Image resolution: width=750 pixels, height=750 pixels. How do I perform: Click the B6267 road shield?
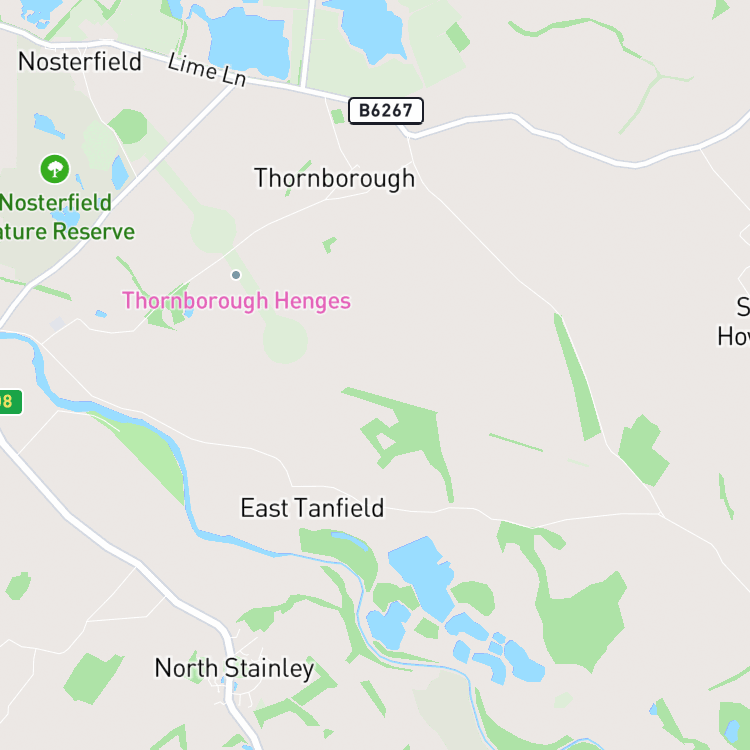pos(386,111)
